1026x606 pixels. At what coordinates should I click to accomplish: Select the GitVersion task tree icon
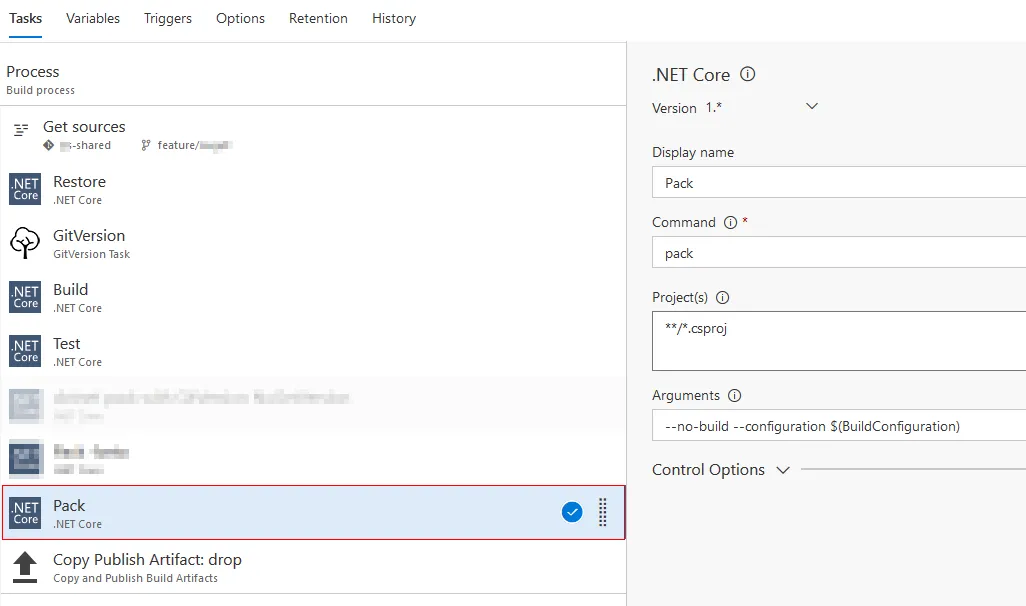tap(25, 243)
